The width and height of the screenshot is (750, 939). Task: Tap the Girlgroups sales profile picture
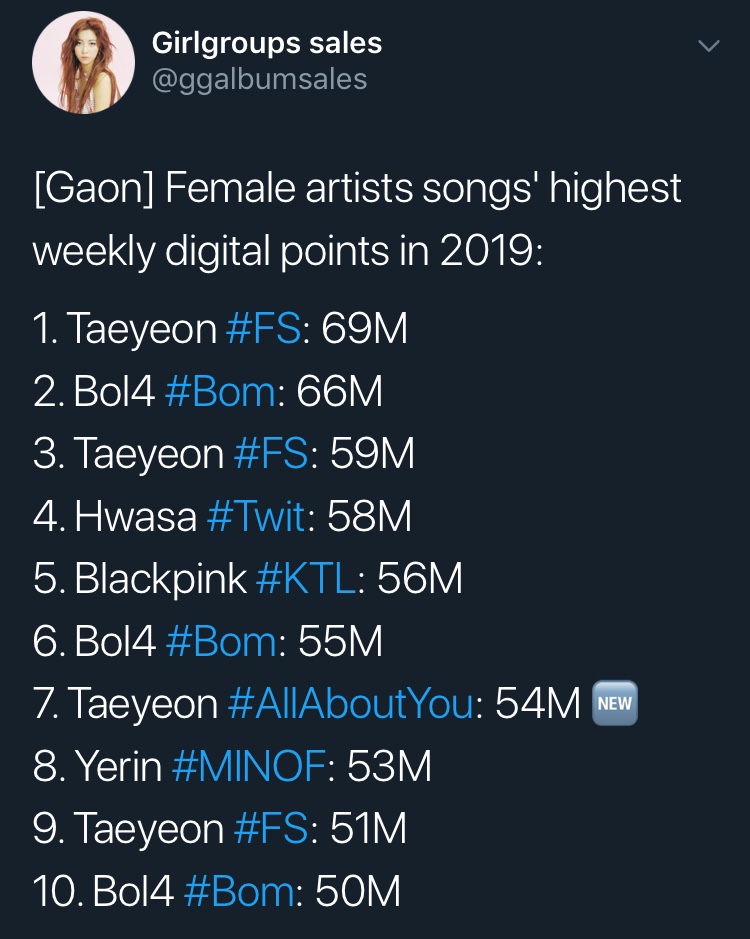tap(83, 63)
